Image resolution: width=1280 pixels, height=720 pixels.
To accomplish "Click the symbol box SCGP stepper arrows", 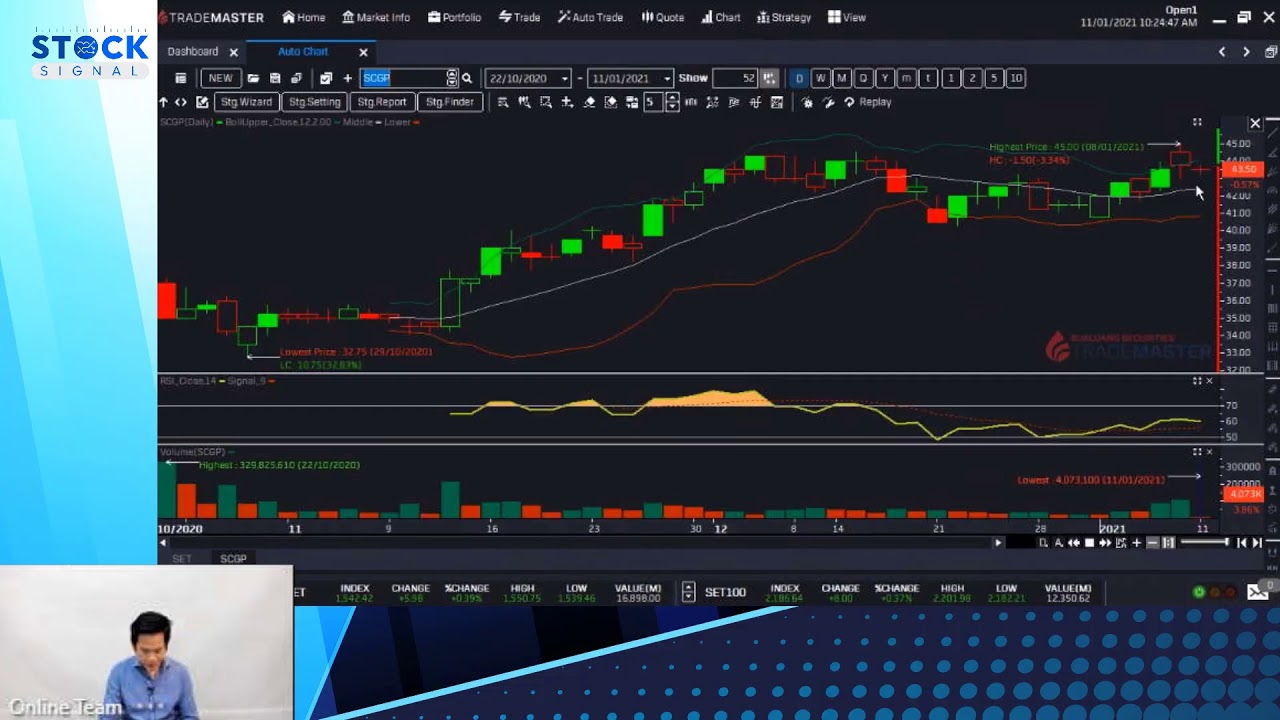I will point(452,78).
